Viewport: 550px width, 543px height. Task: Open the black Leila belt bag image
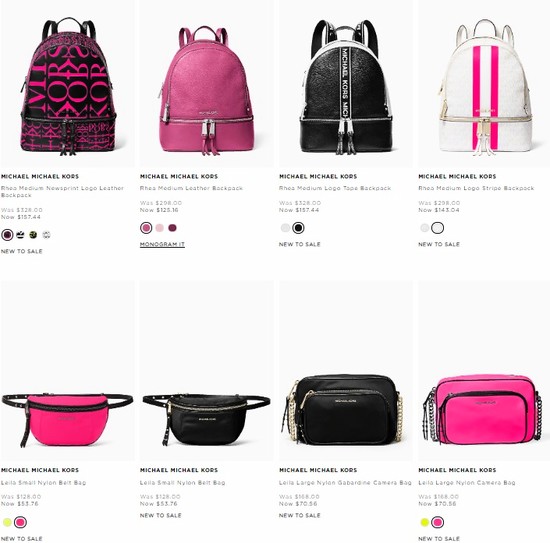click(206, 420)
